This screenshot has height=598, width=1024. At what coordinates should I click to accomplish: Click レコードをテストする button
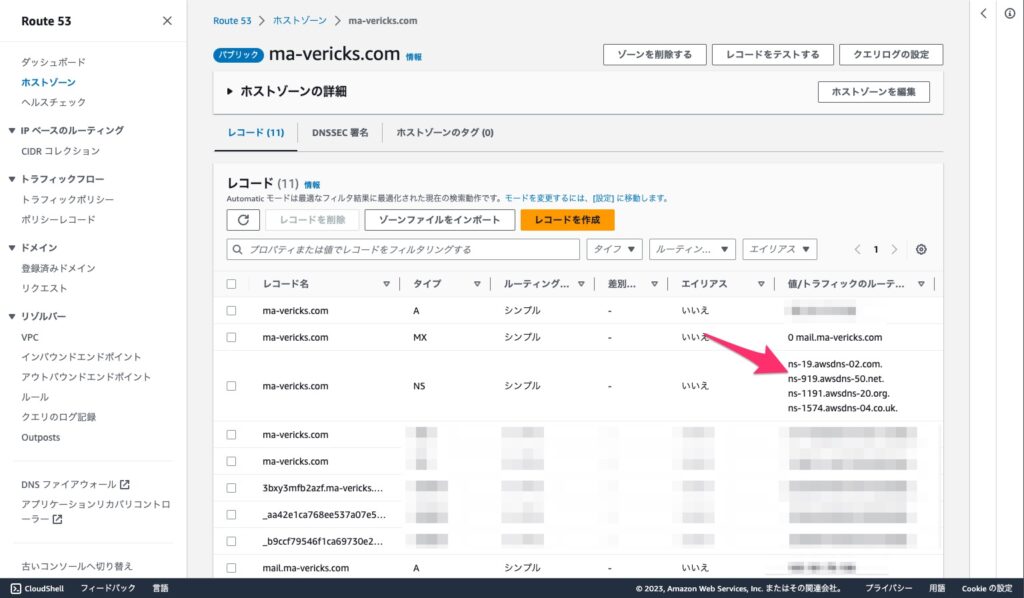pos(773,55)
